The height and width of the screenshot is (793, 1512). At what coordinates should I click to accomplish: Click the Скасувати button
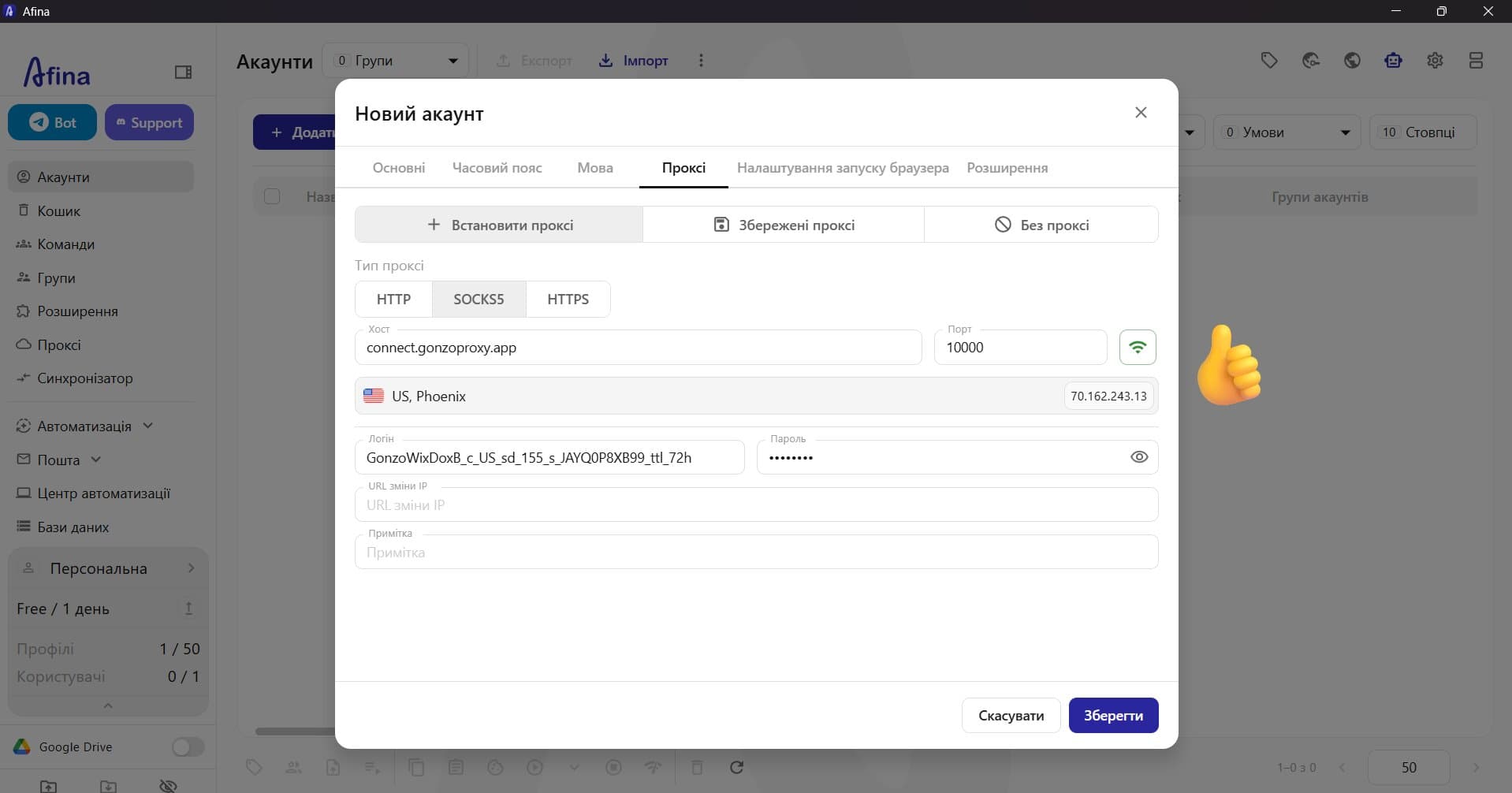tap(1011, 716)
